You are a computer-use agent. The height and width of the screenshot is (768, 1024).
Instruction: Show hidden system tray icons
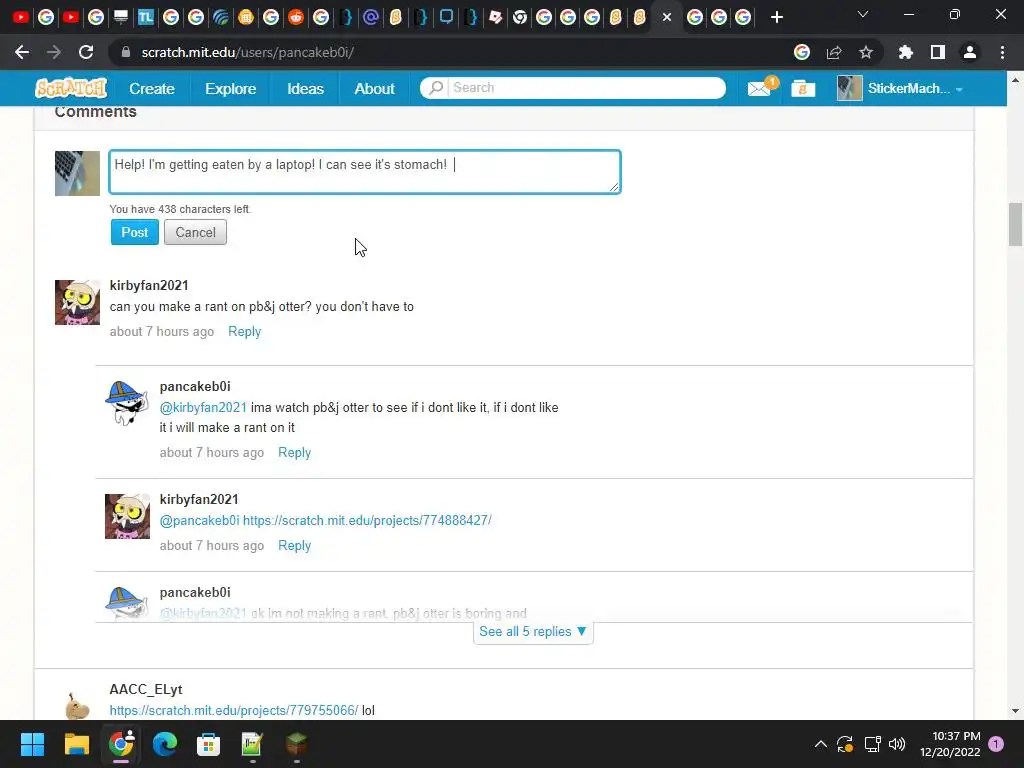click(821, 744)
